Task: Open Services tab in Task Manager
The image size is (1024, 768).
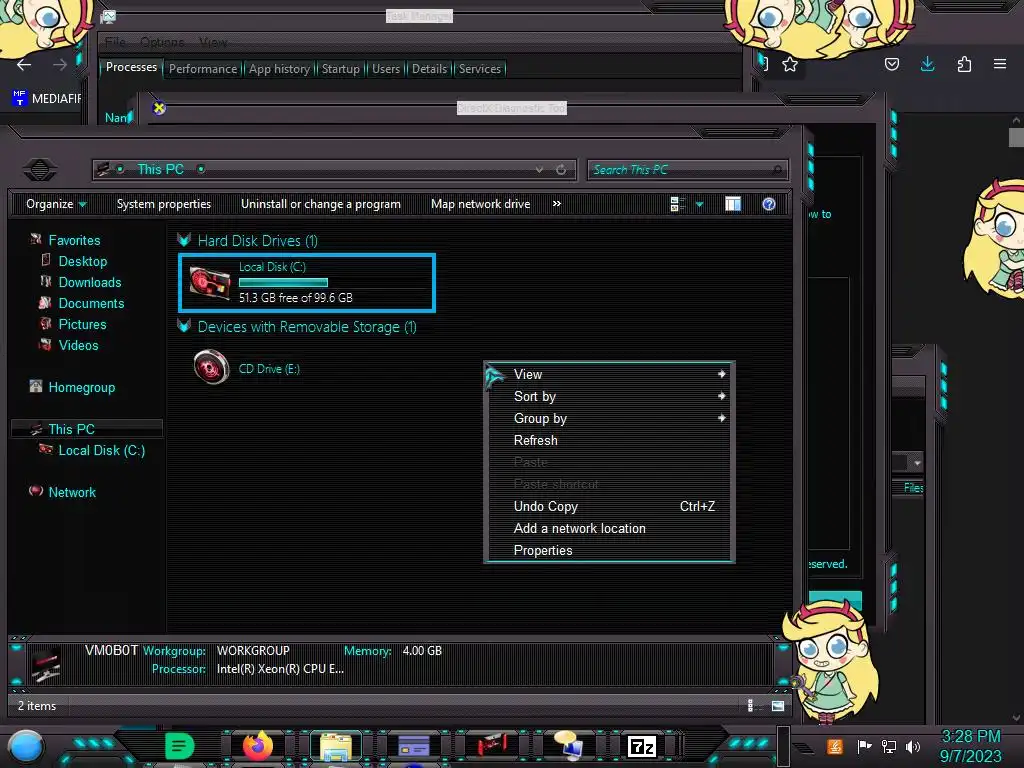Action: [x=479, y=69]
